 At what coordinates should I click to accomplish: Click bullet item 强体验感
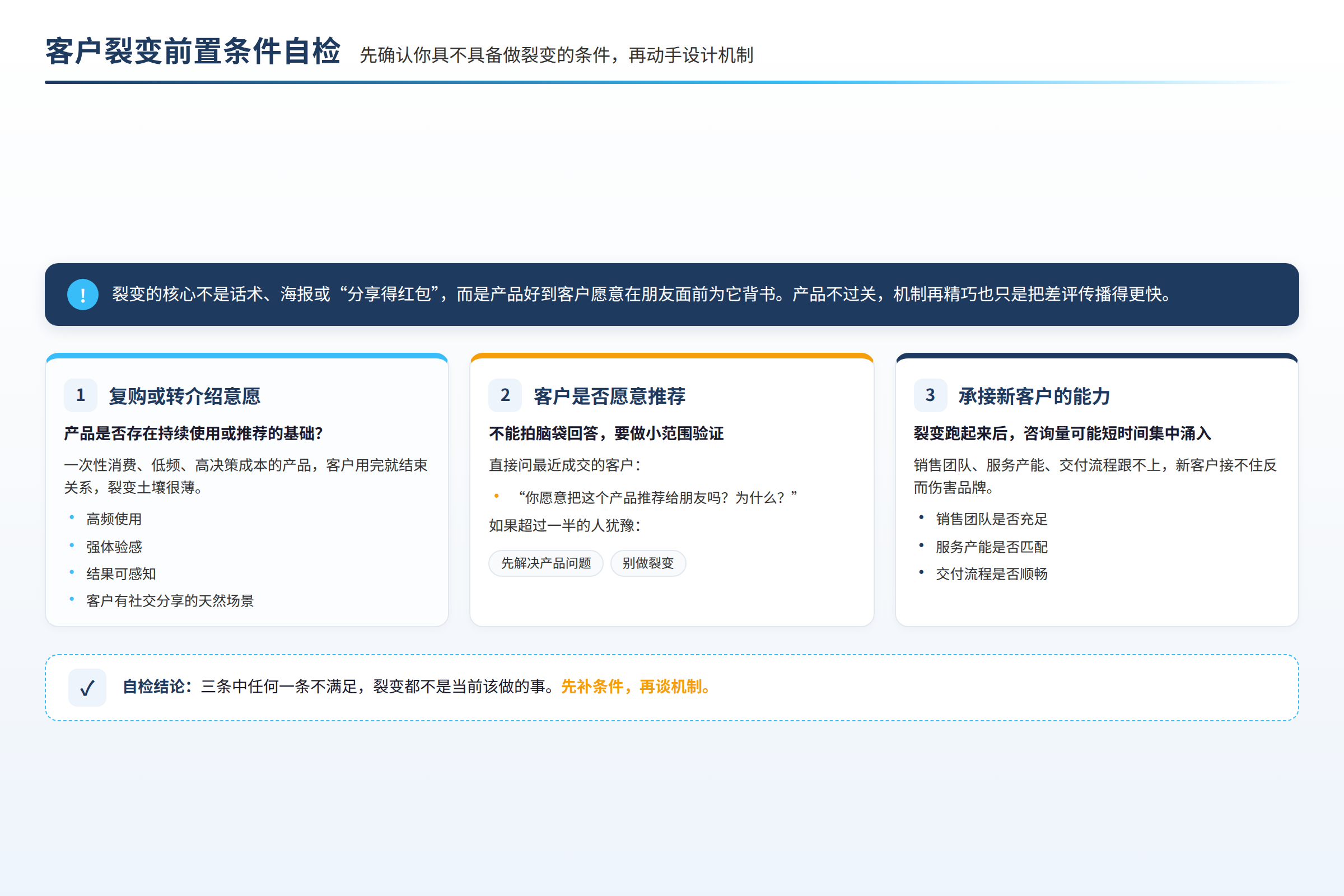pyautogui.click(x=114, y=547)
